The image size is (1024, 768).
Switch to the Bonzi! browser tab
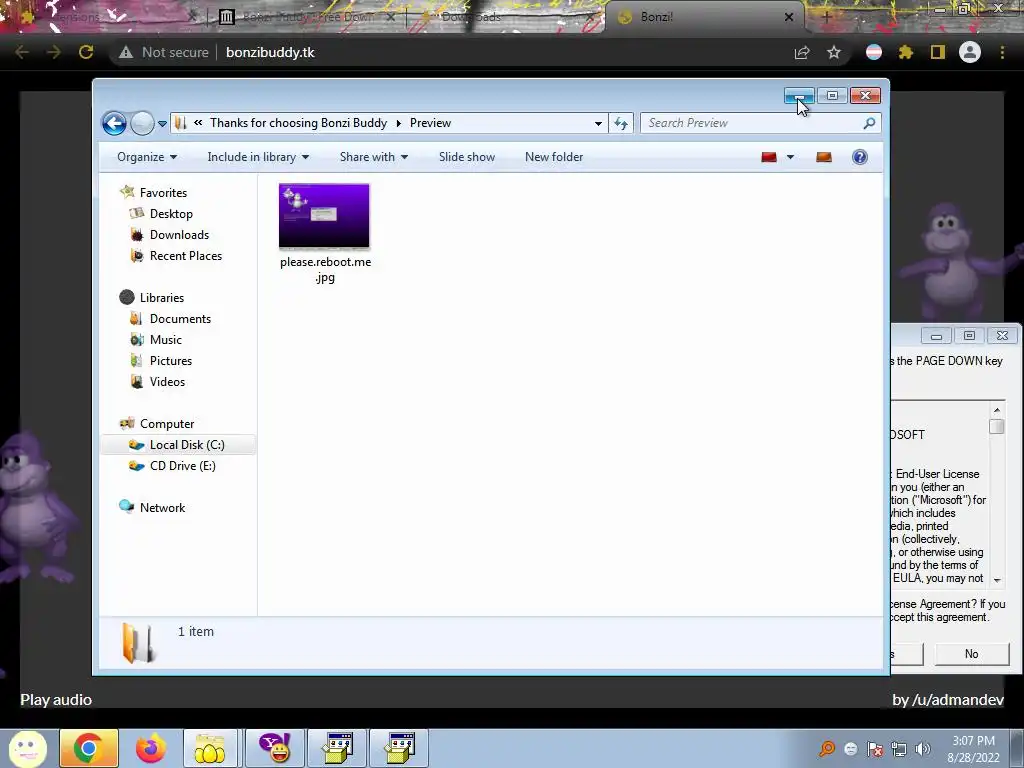tap(705, 17)
